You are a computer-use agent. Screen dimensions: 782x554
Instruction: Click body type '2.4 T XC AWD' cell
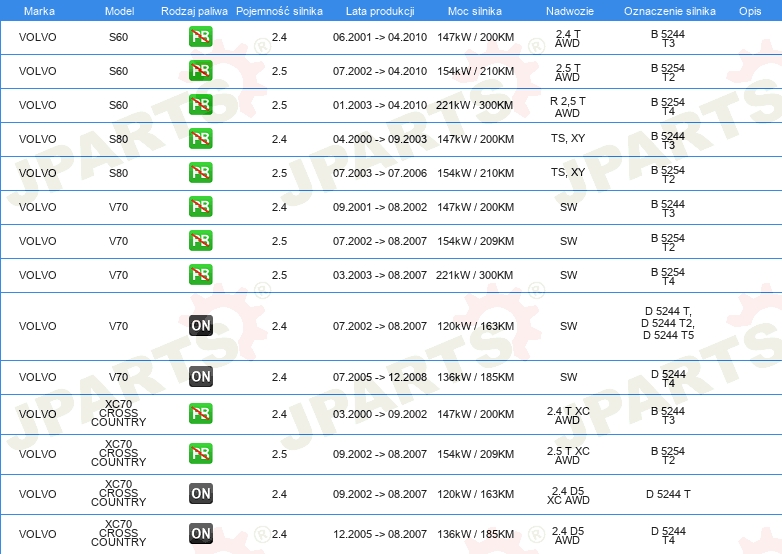click(568, 415)
